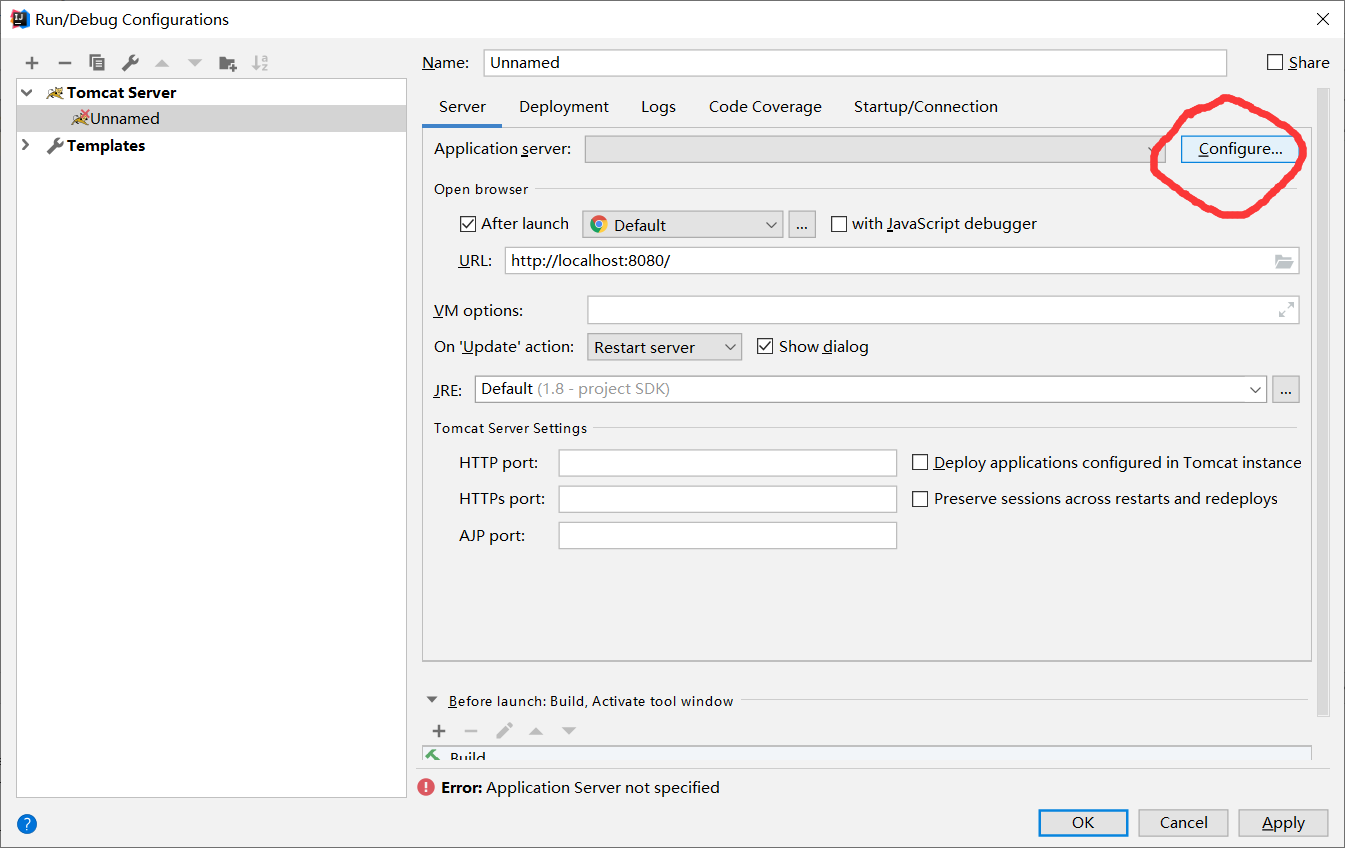Screen dimensions: 1345x848
Task: Uncheck the After launch checkbox
Action: [x=468, y=224]
